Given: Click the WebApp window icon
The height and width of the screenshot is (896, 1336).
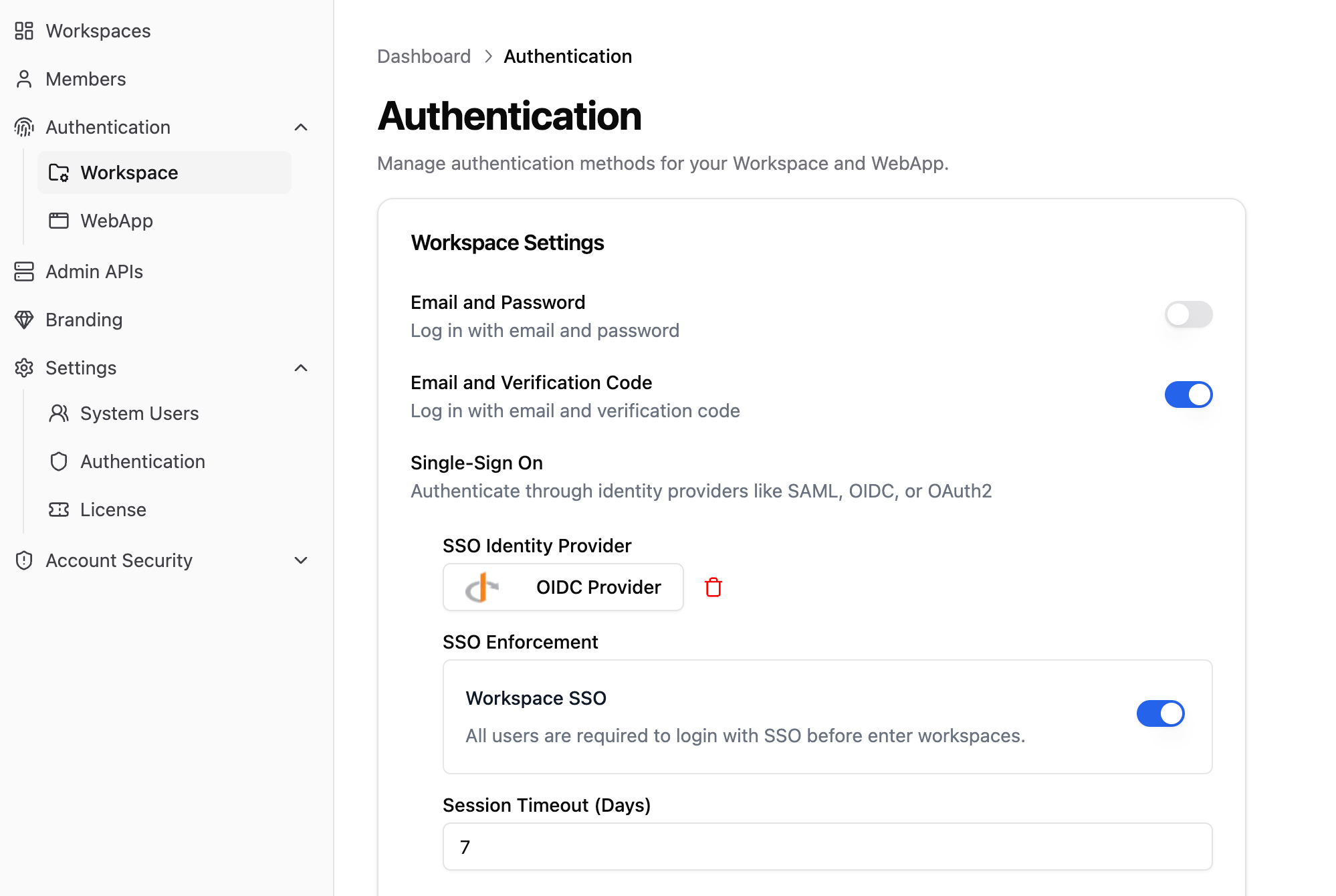Looking at the screenshot, I should (59, 221).
